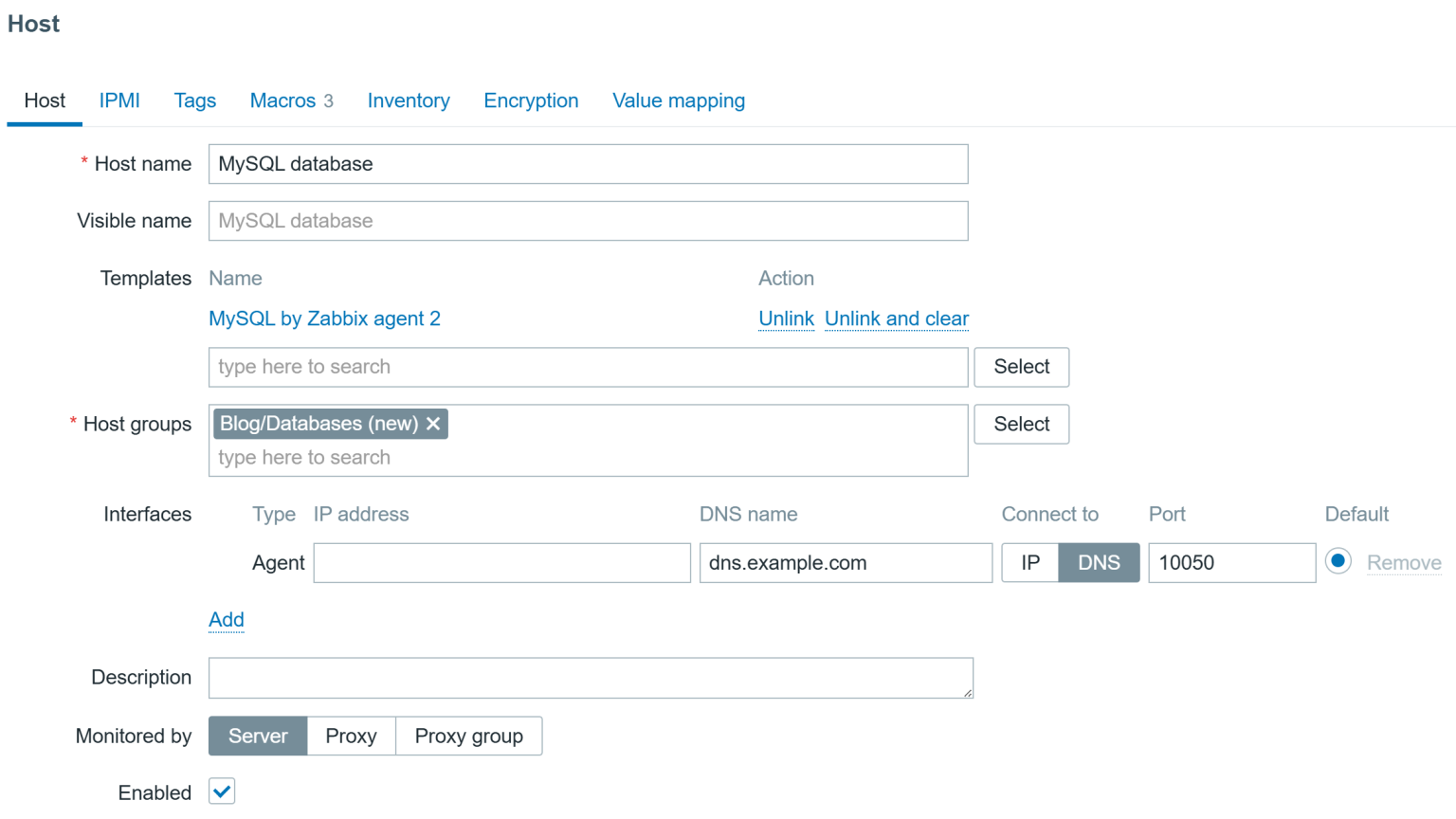Click Unlink and clear for the template
This screenshot has width=1456, height=819.
coord(896,318)
